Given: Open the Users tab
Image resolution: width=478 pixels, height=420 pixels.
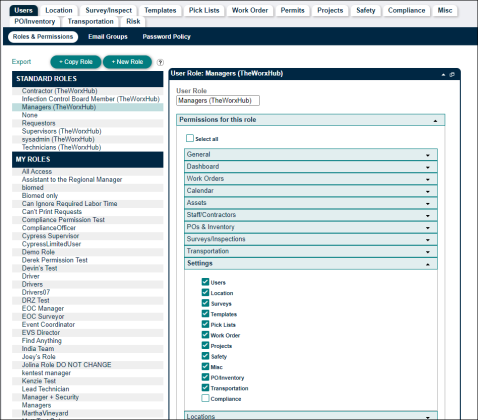Looking at the screenshot, I should point(23,10).
